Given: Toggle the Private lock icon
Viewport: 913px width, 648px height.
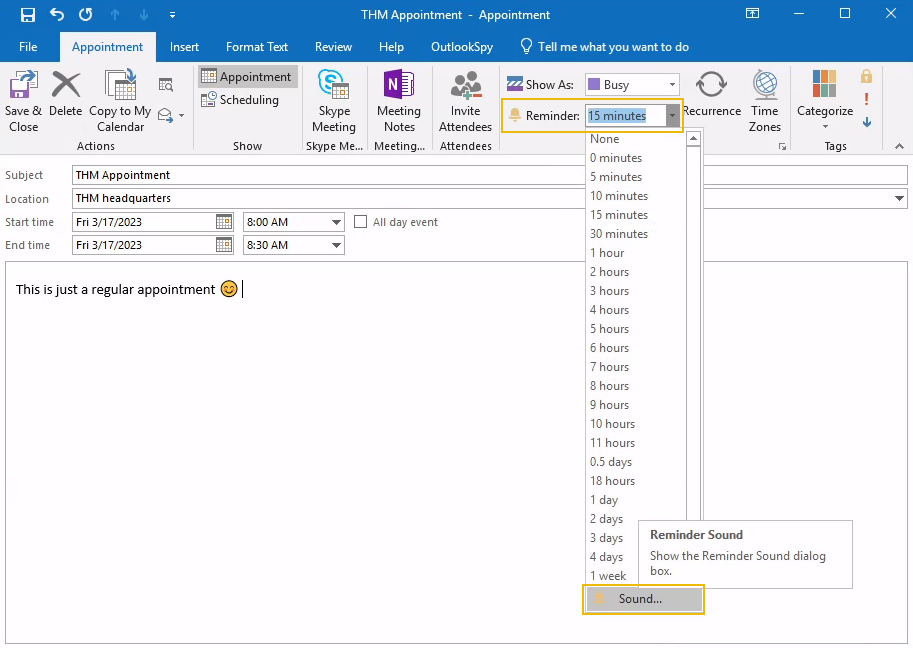Looking at the screenshot, I should click(866, 77).
